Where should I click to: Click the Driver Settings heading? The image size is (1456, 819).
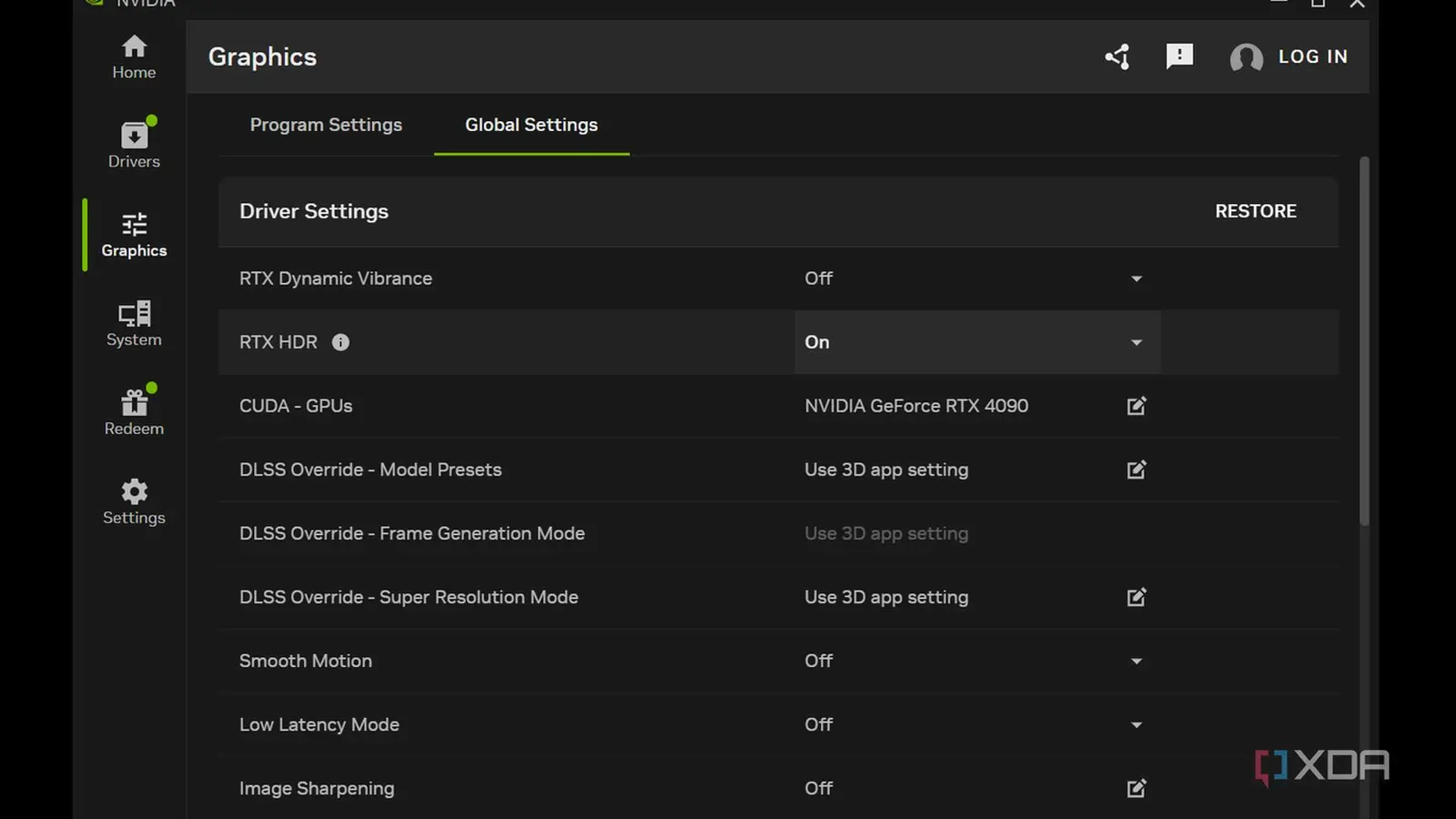[x=314, y=211]
